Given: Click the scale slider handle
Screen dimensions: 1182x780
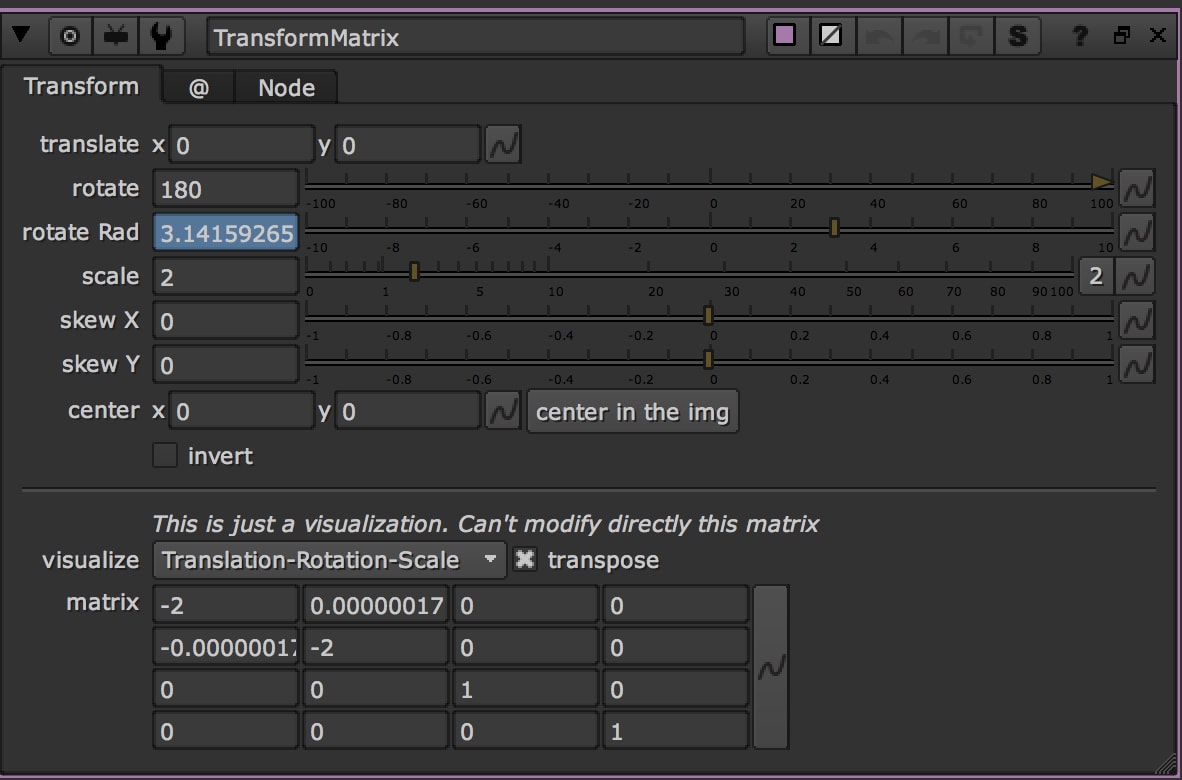Looking at the screenshot, I should (x=414, y=271).
